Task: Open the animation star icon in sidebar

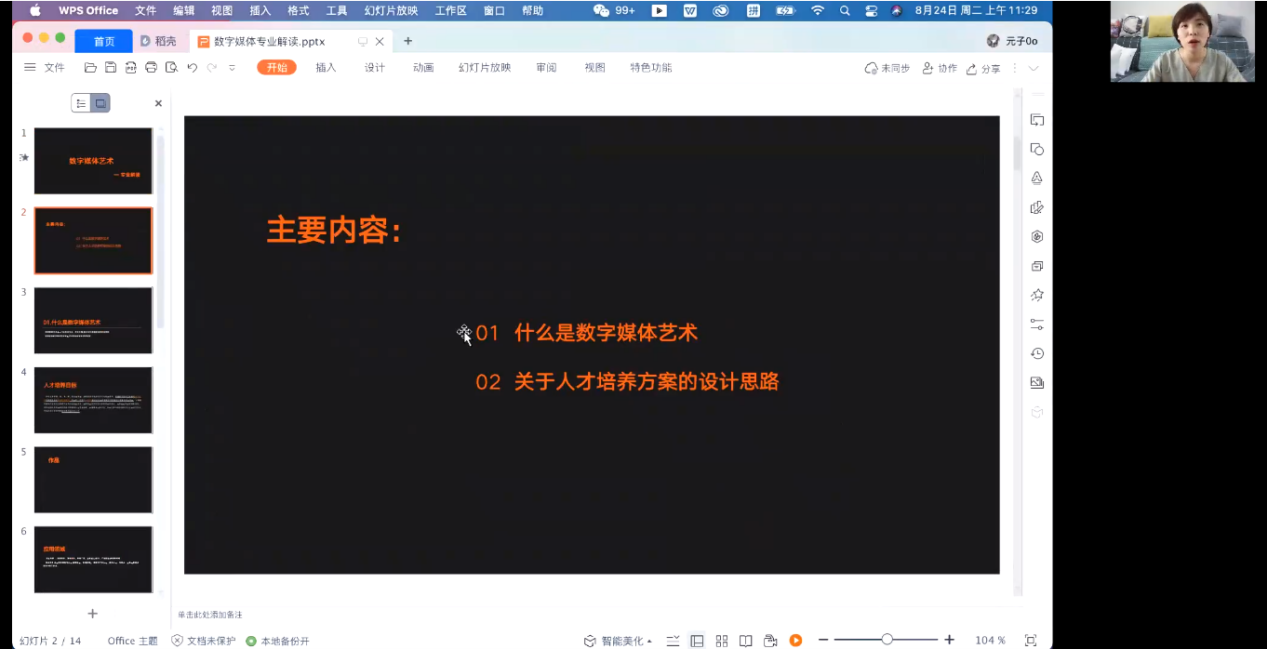Action: [x=1037, y=295]
